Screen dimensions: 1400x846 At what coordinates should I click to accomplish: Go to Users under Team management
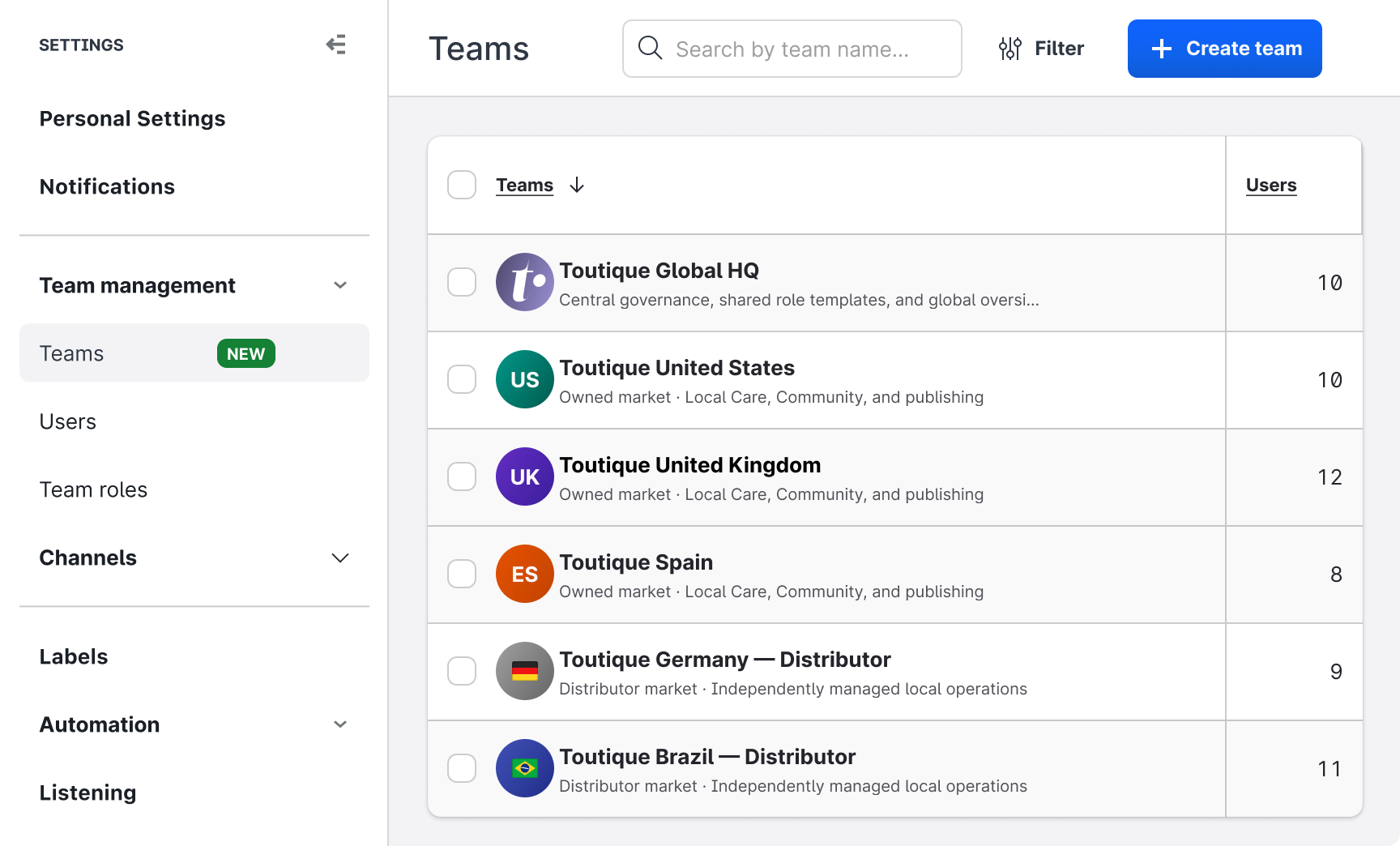pyautogui.click(x=68, y=421)
